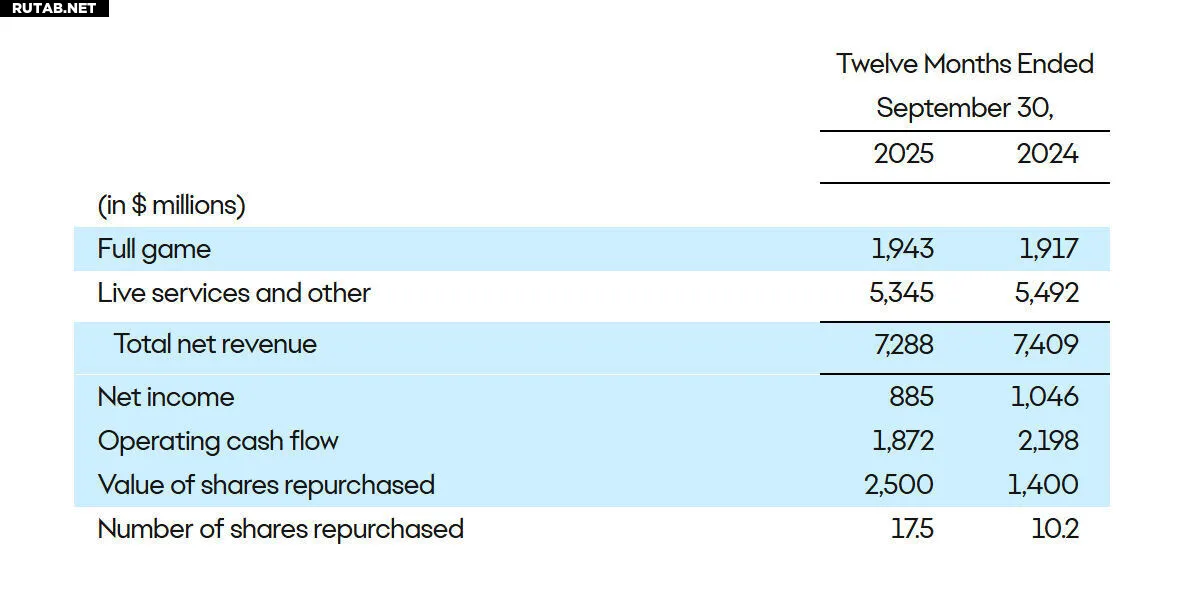Click total net revenue 2025 value 7,288
Viewport: 1200px width, 600px height.
pos(902,345)
